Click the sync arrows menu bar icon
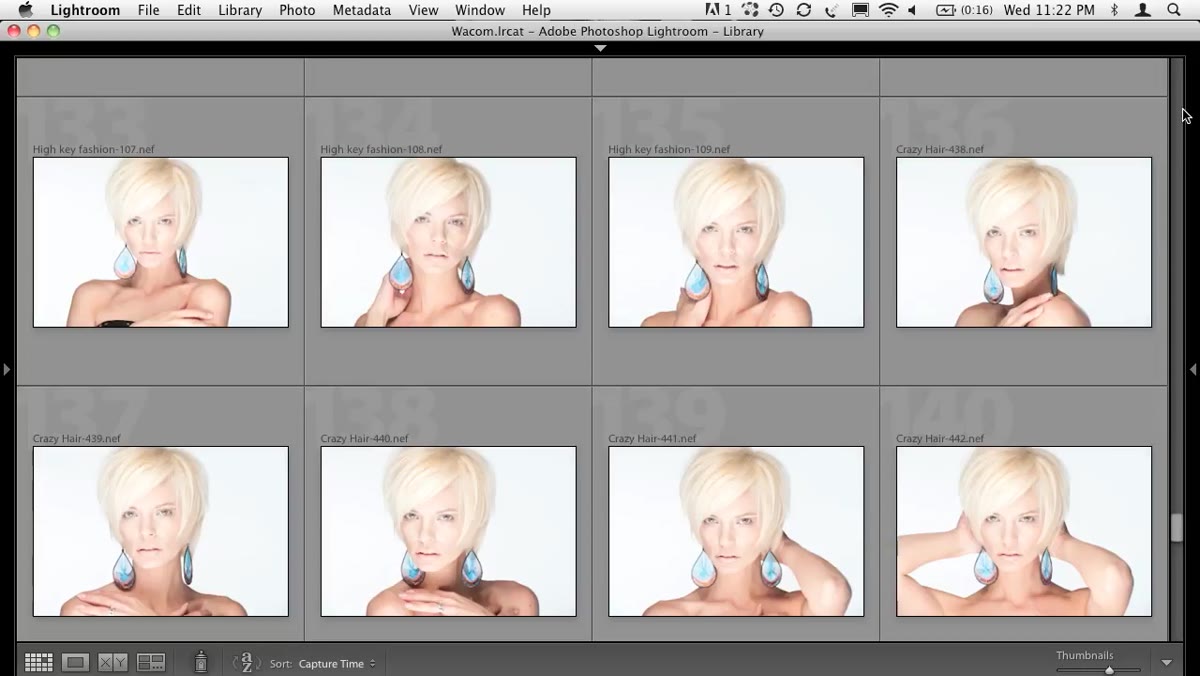The image size is (1200, 676). (x=804, y=10)
